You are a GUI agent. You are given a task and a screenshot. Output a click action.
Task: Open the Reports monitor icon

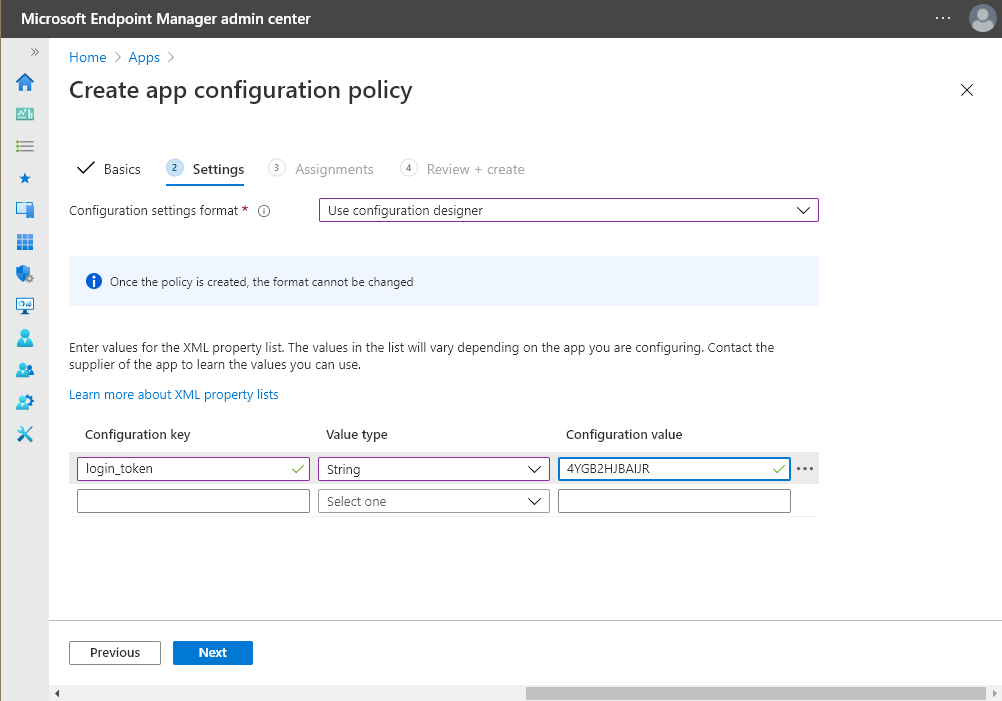click(25, 306)
